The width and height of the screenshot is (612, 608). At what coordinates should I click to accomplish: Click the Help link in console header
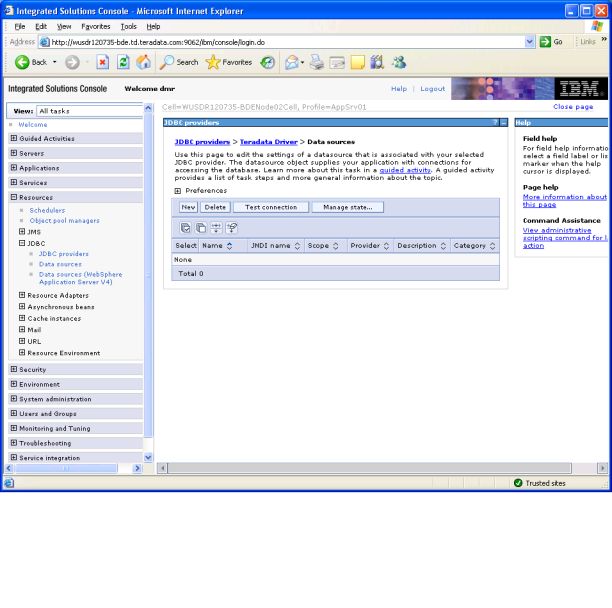pyautogui.click(x=399, y=89)
